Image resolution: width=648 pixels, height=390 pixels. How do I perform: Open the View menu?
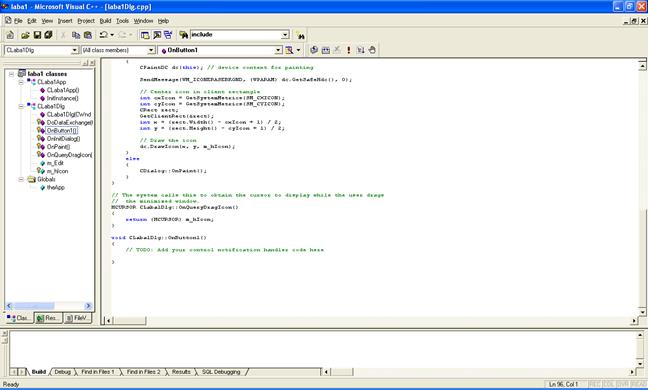point(47,21)
